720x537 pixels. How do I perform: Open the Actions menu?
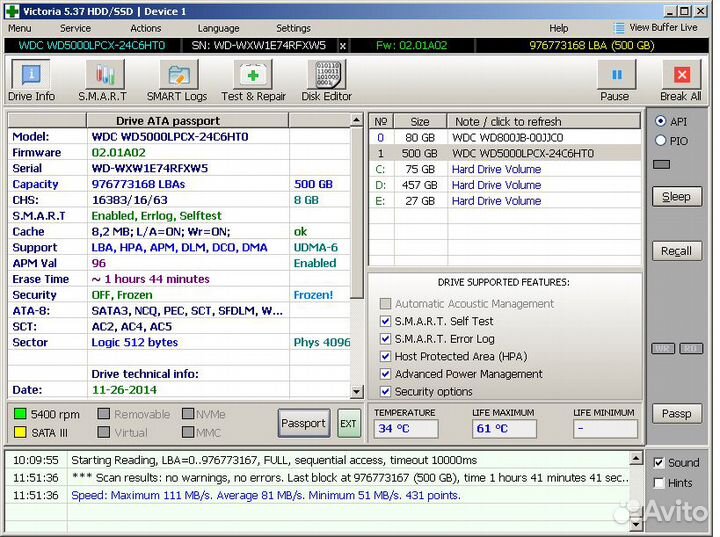point(146,28)
